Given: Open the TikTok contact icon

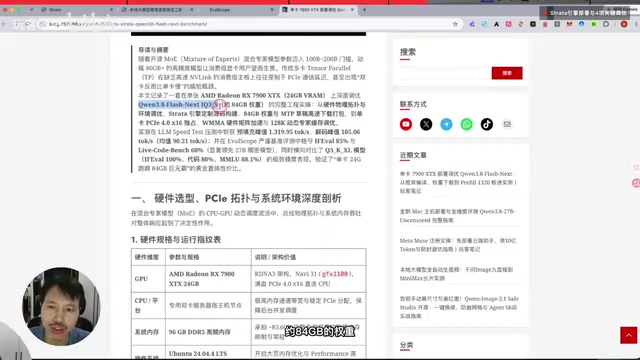Looking at the screenshot, I should [487, 124].
